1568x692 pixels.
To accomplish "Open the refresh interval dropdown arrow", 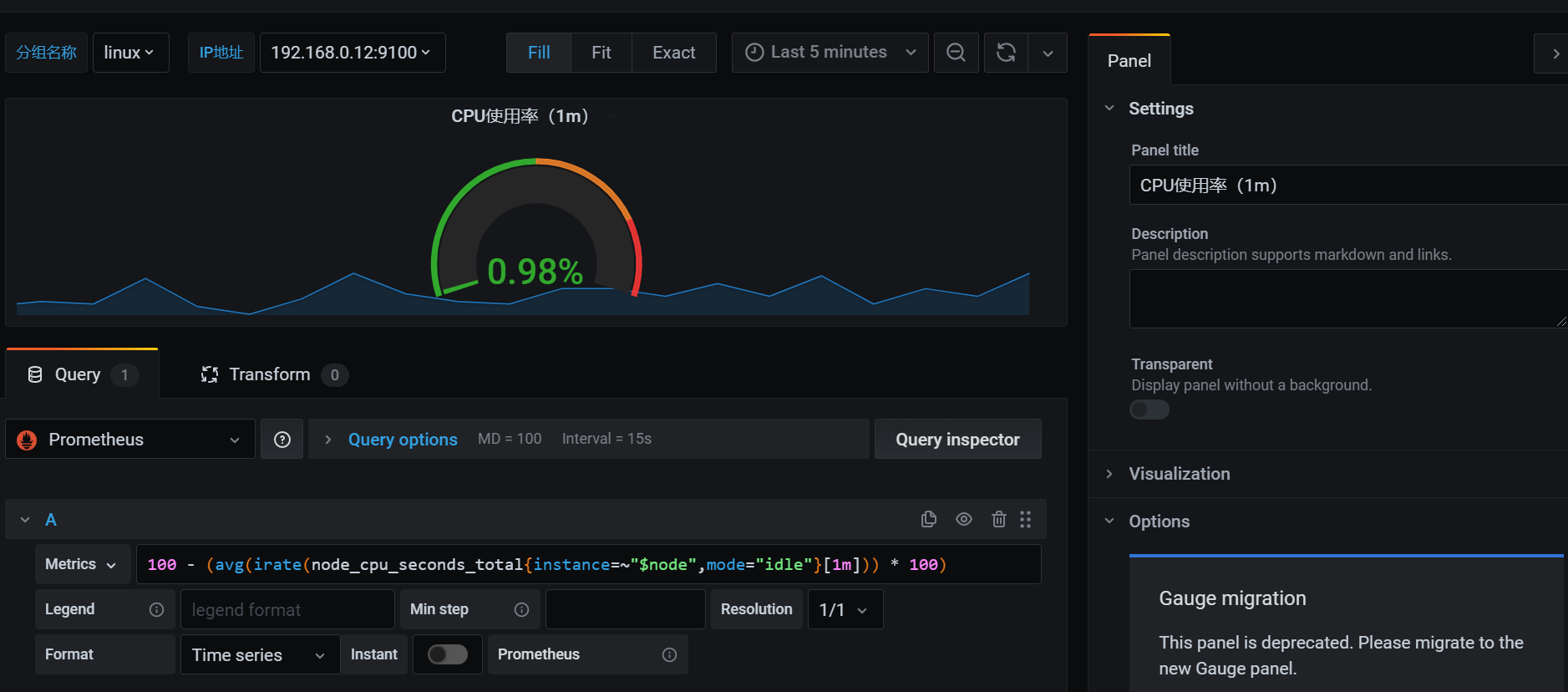I will coord(1048,53).
